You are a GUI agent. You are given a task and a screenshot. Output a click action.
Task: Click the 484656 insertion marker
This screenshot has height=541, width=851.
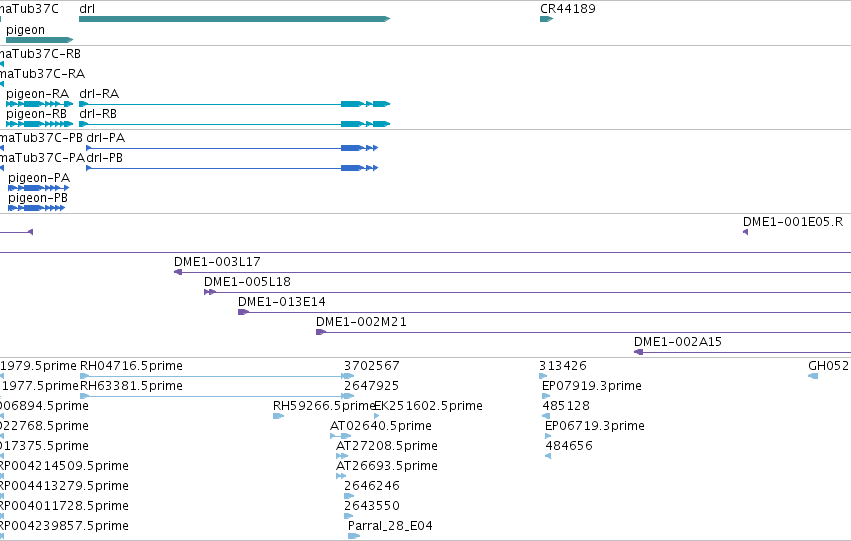[548, 456]
